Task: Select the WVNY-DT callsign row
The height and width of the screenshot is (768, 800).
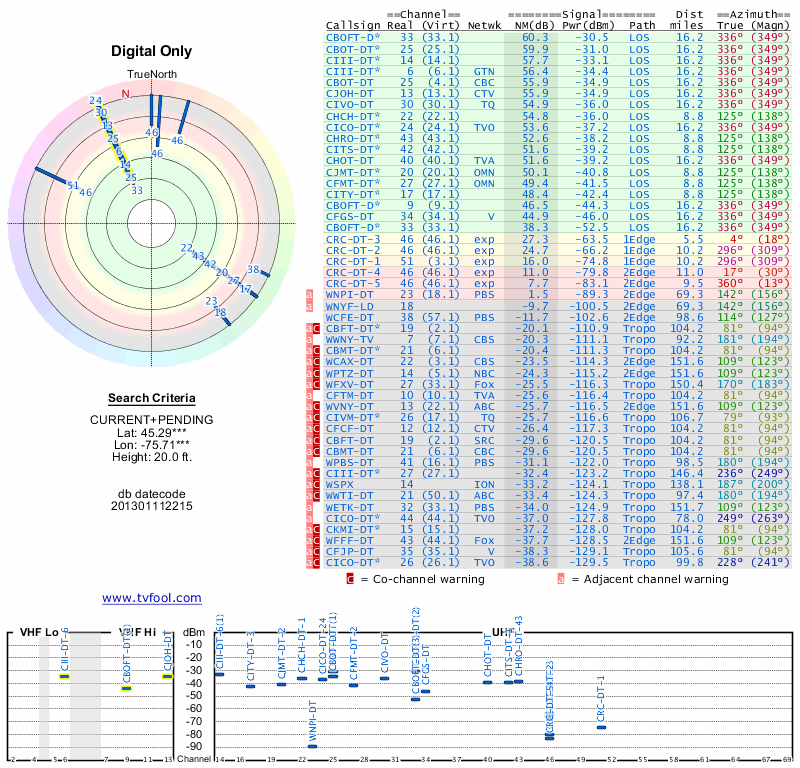Action: point(558,407)
